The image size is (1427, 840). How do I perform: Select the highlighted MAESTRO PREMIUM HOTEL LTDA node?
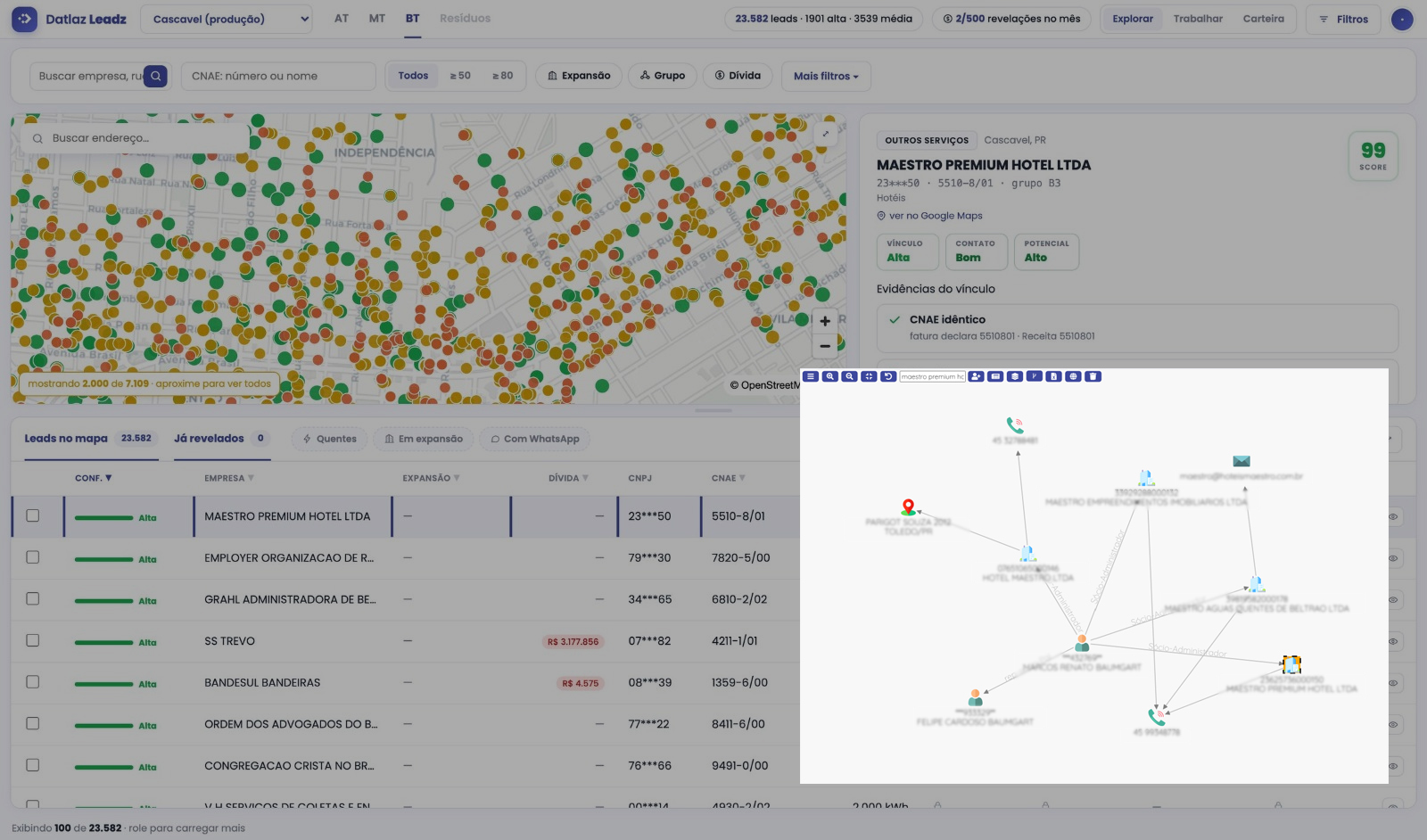coord(1291,664)
